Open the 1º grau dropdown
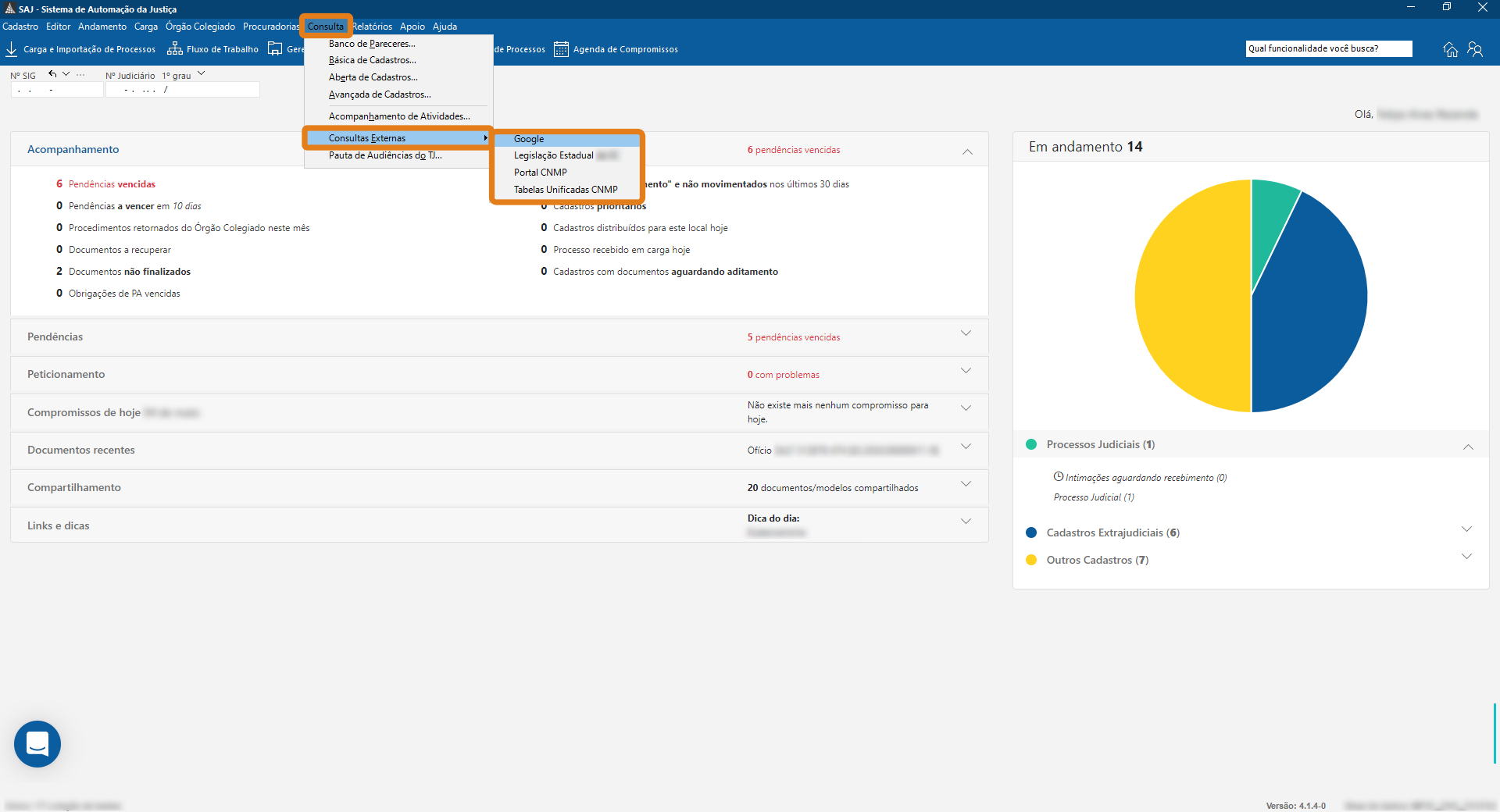The image size is (1500, 812). coord(202,74)
